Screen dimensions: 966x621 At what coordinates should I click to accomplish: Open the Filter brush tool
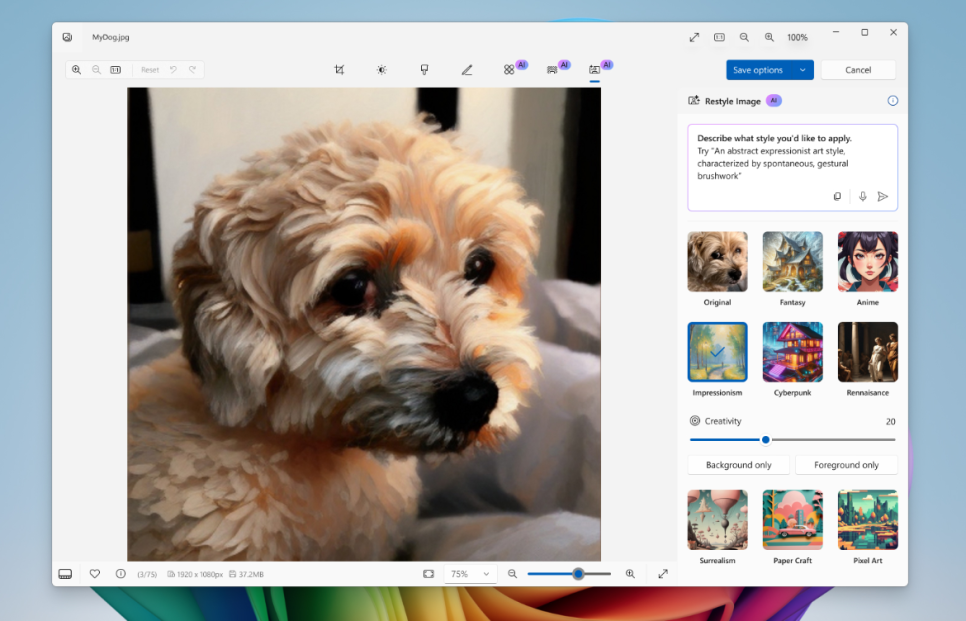[424, 70]
